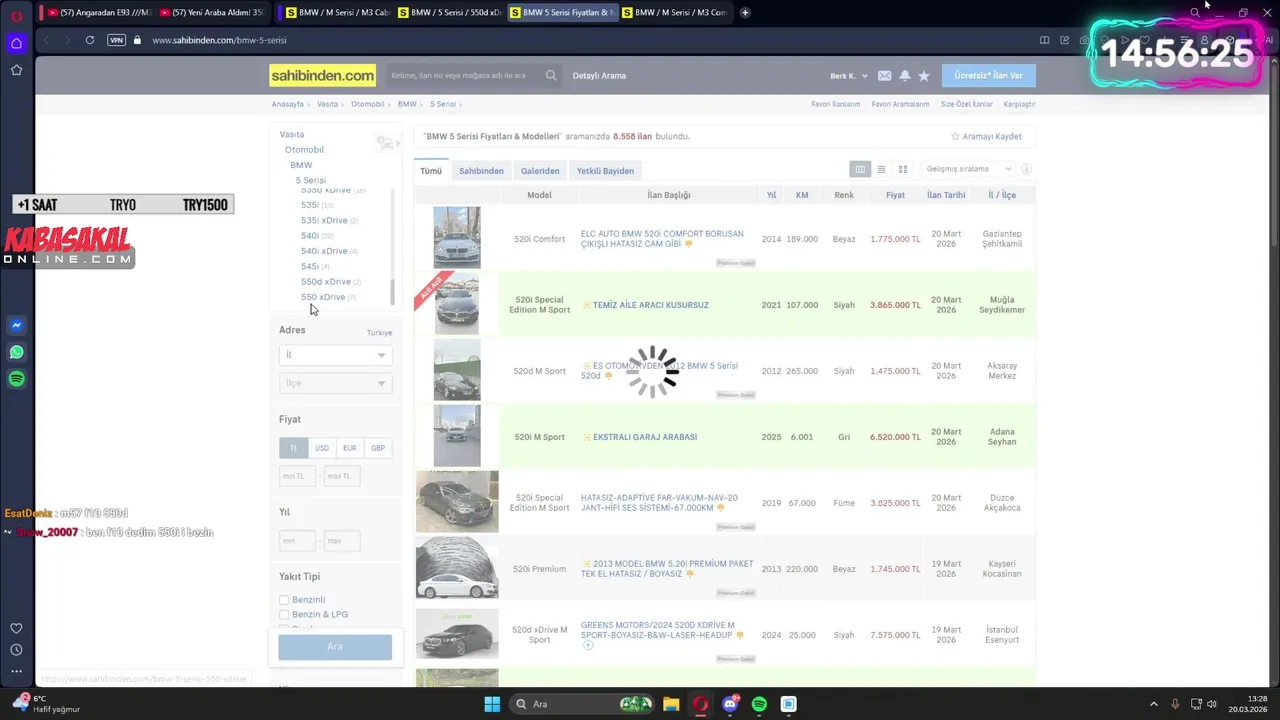Screen dimensions: 1280x720
Task: Open Messenger in Opera sidebar
Action: click(x=16, y=325)
